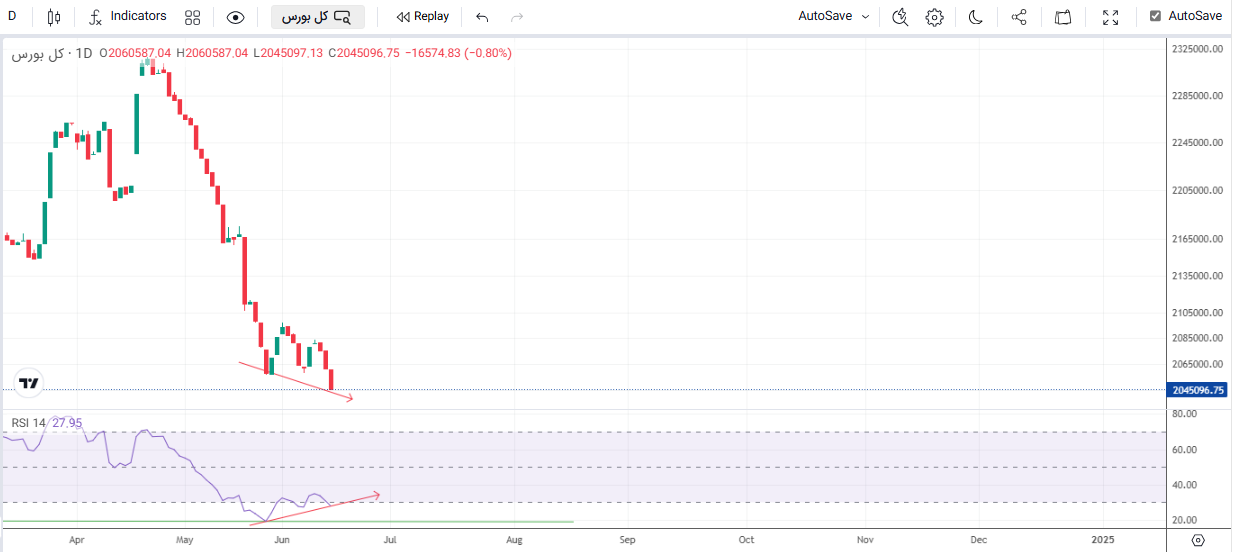Click the Sep label on time axis
This screenshot has width=1233, height=552.
(627, 539)
